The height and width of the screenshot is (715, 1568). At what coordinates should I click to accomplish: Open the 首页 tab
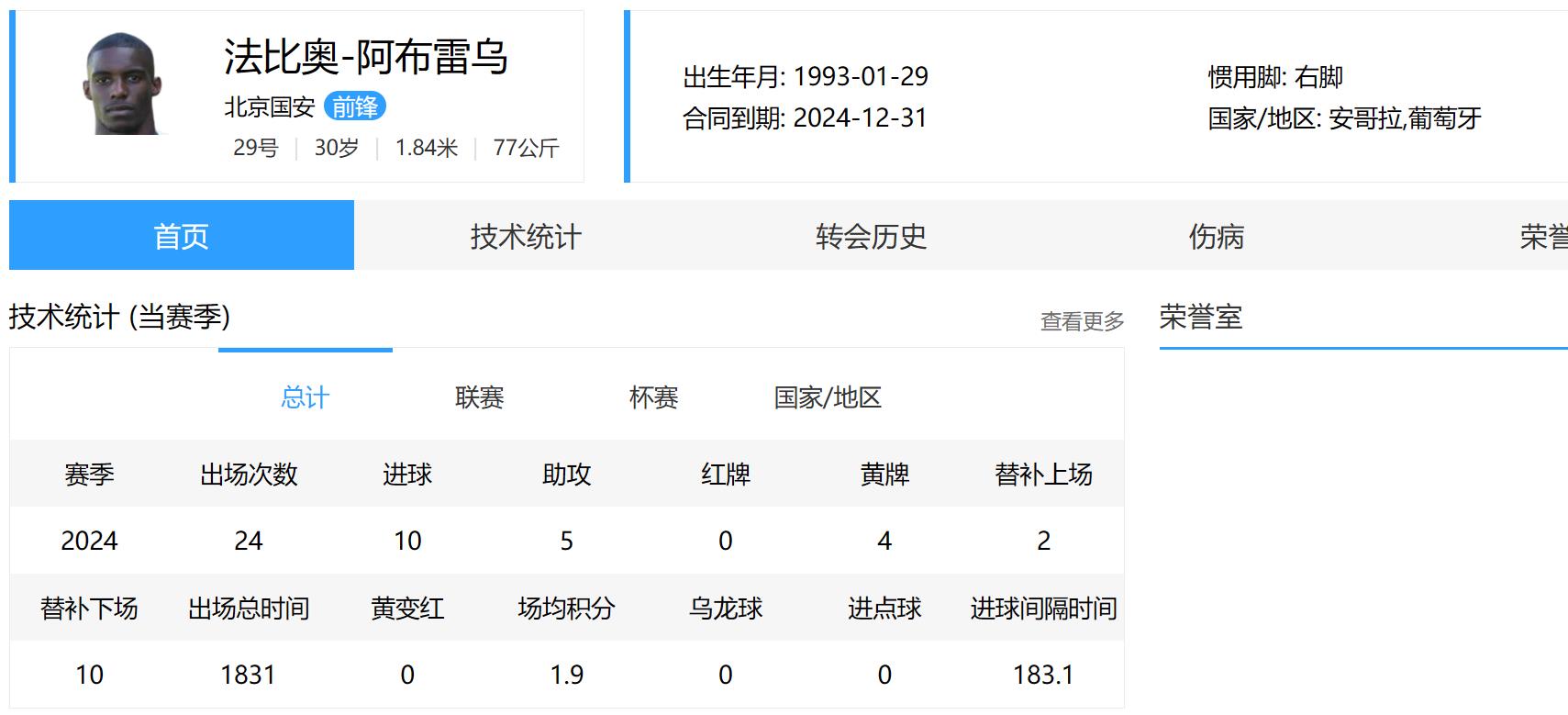[x=182, y=236]
